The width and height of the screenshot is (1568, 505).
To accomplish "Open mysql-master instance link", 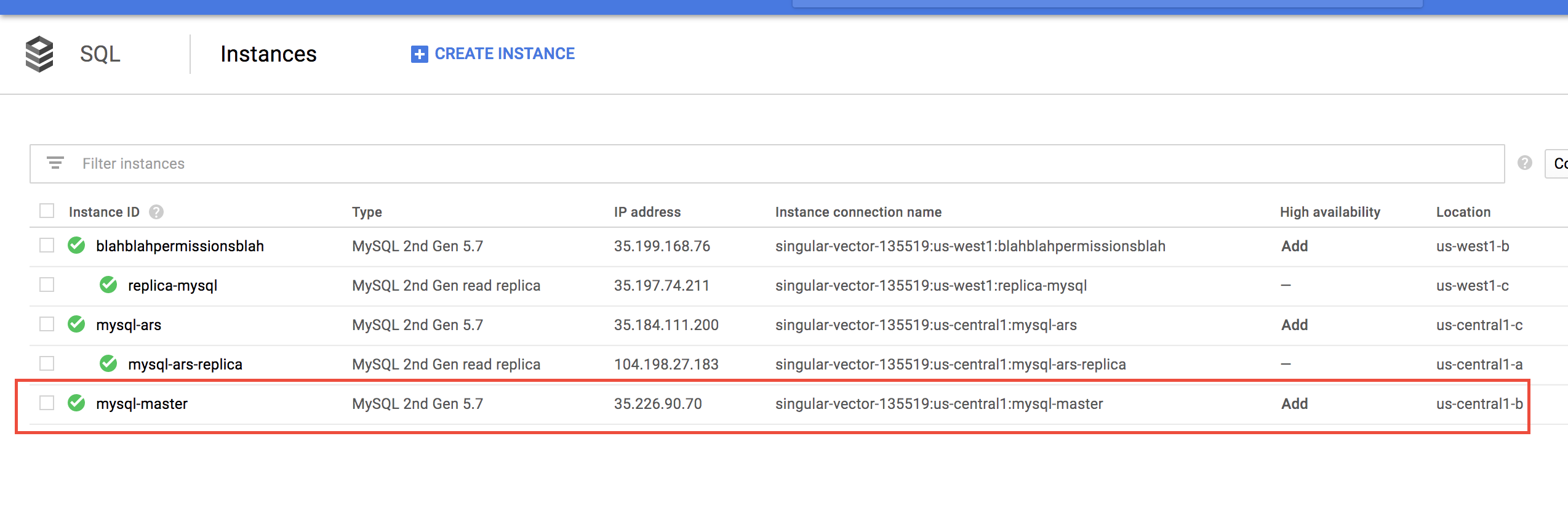I will [142, 404].
